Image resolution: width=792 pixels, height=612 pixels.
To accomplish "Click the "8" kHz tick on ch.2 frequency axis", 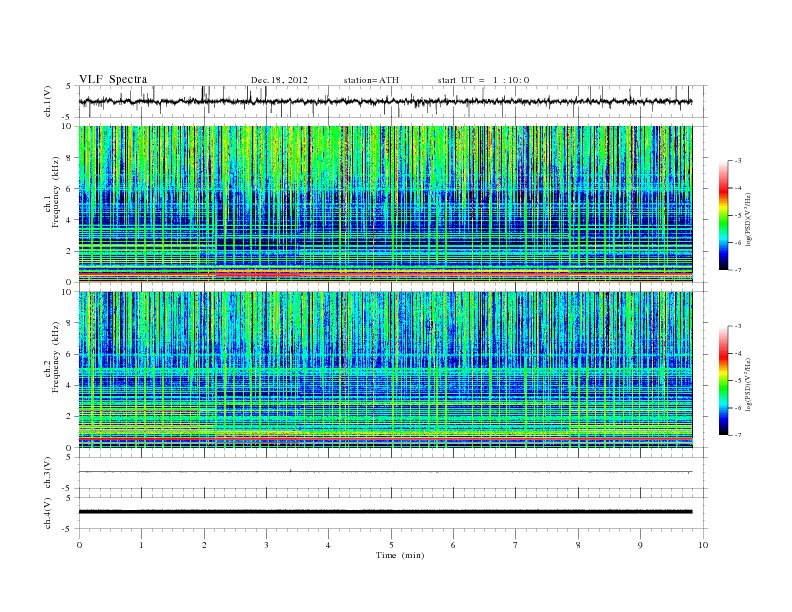I will pyautogui.click(x=69, y=323).
